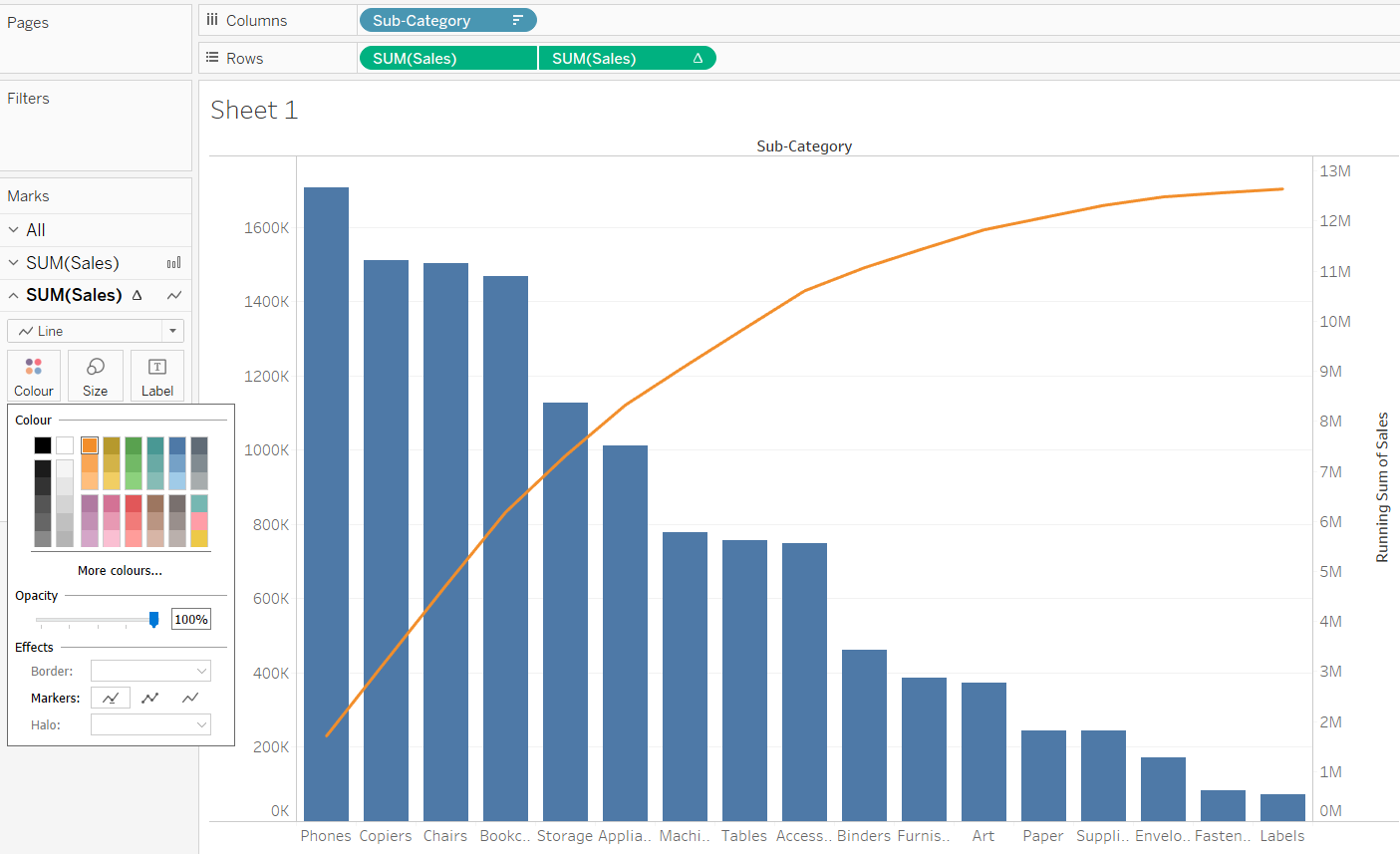Pick the mustard yellow colour swatch

tap(112, 445)
